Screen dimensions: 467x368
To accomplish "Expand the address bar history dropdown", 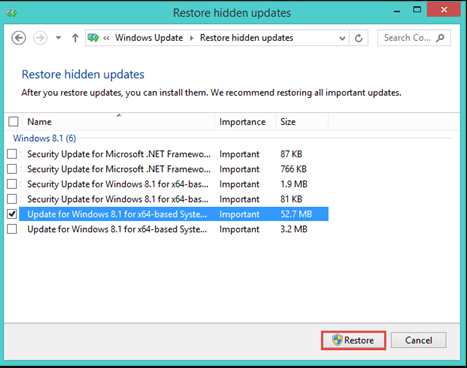I will click(342, 38).
